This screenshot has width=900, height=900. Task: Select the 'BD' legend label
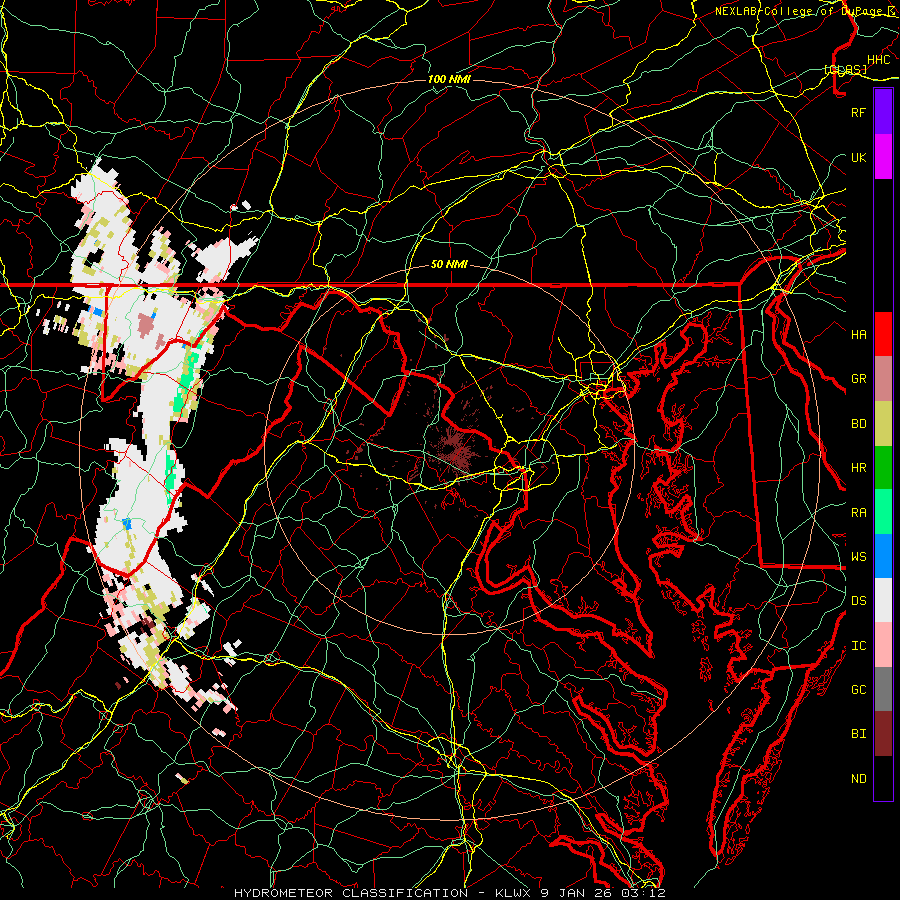tap(858, 424)
